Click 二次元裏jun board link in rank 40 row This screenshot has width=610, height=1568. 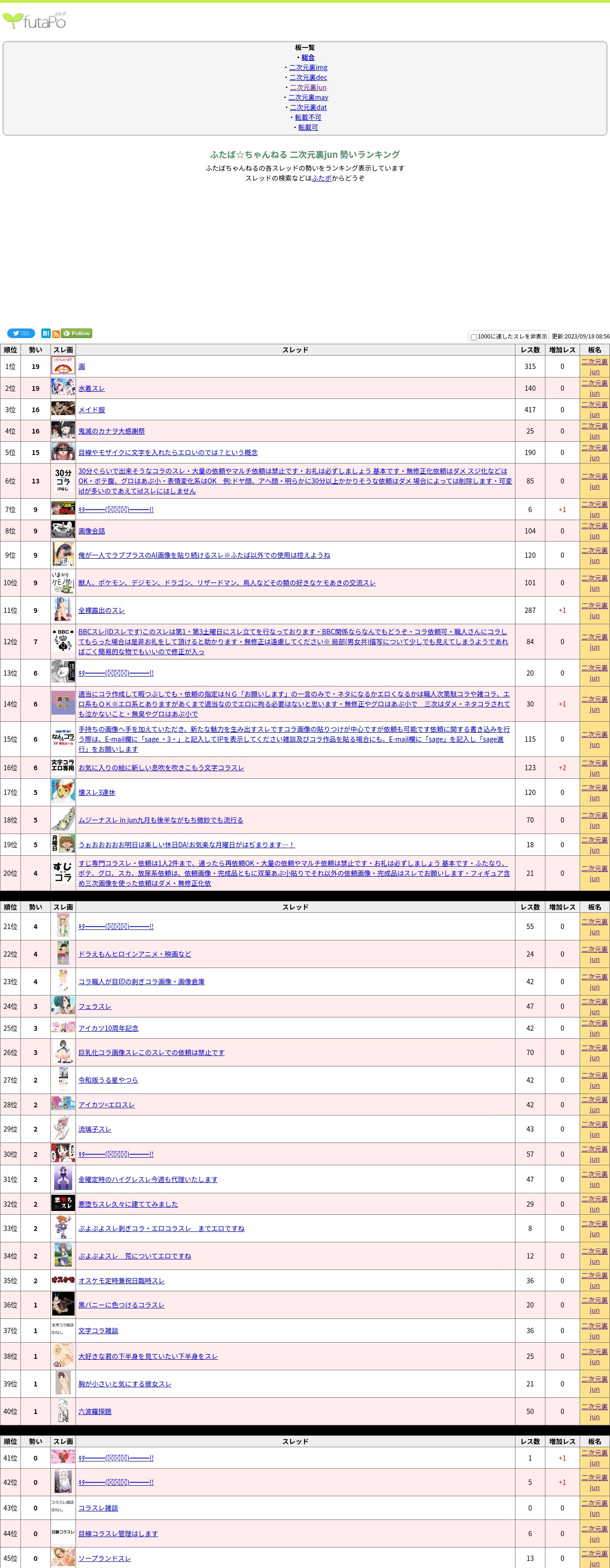coord(595,1411)
